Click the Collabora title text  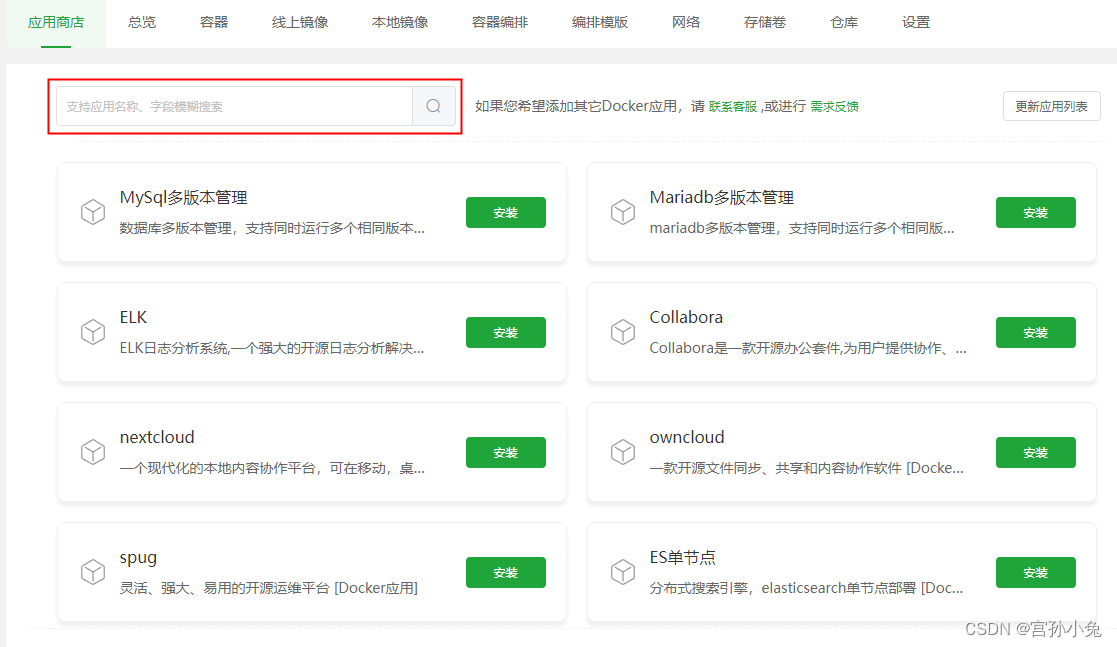(x=686, y=317)
